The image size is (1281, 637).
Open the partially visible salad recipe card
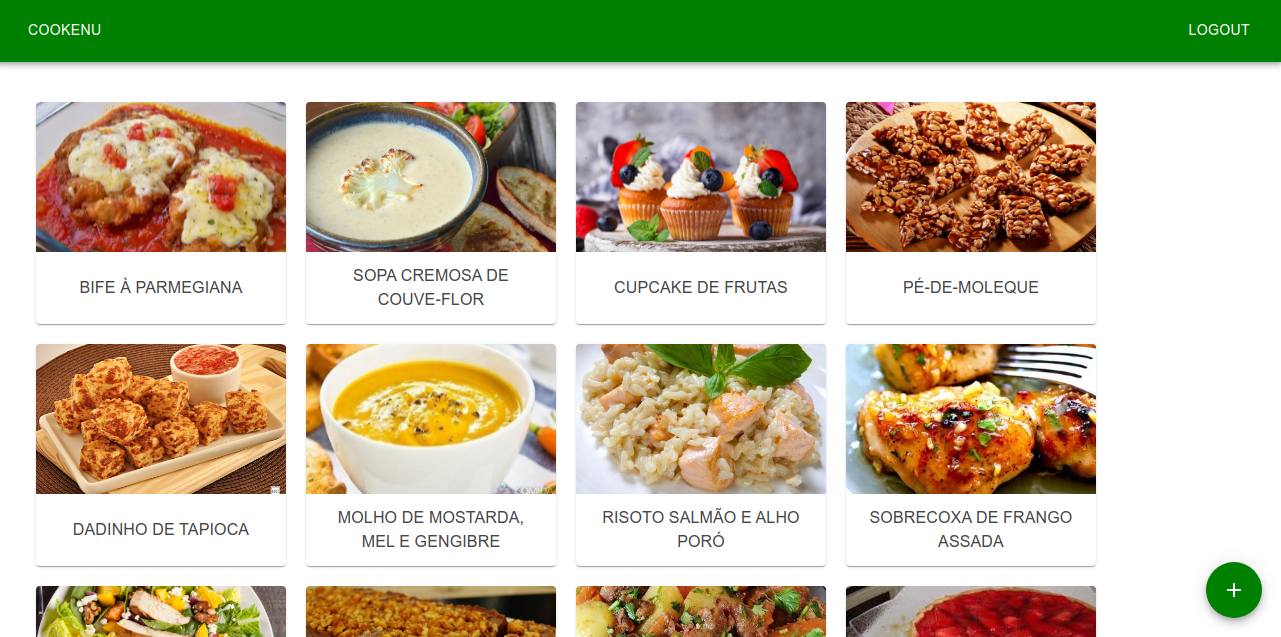pyautogui.click(x=161, y=611)
